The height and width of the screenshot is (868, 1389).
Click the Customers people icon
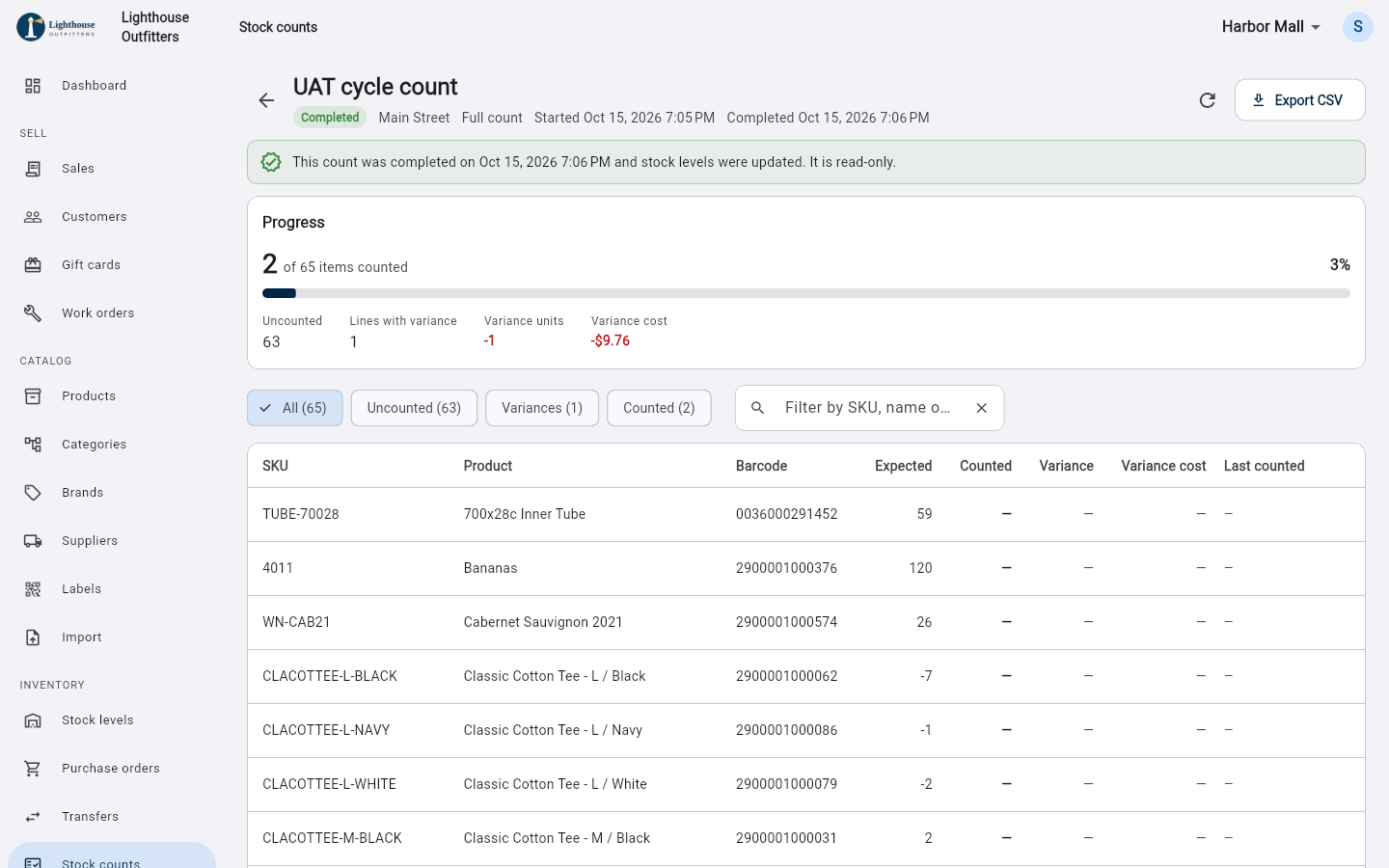pos(33,217)
